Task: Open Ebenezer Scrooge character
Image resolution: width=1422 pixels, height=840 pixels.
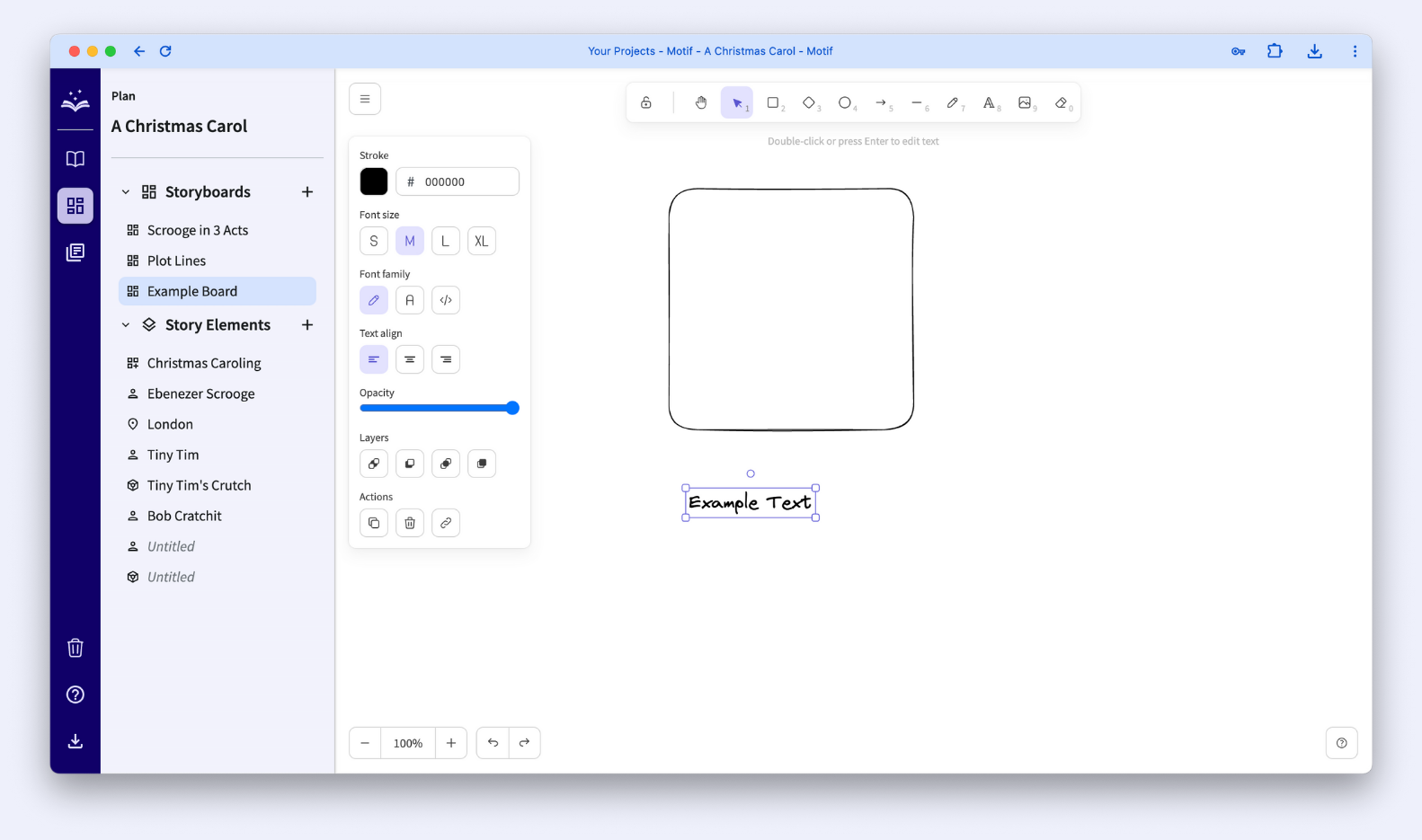Action: (218, 393)
